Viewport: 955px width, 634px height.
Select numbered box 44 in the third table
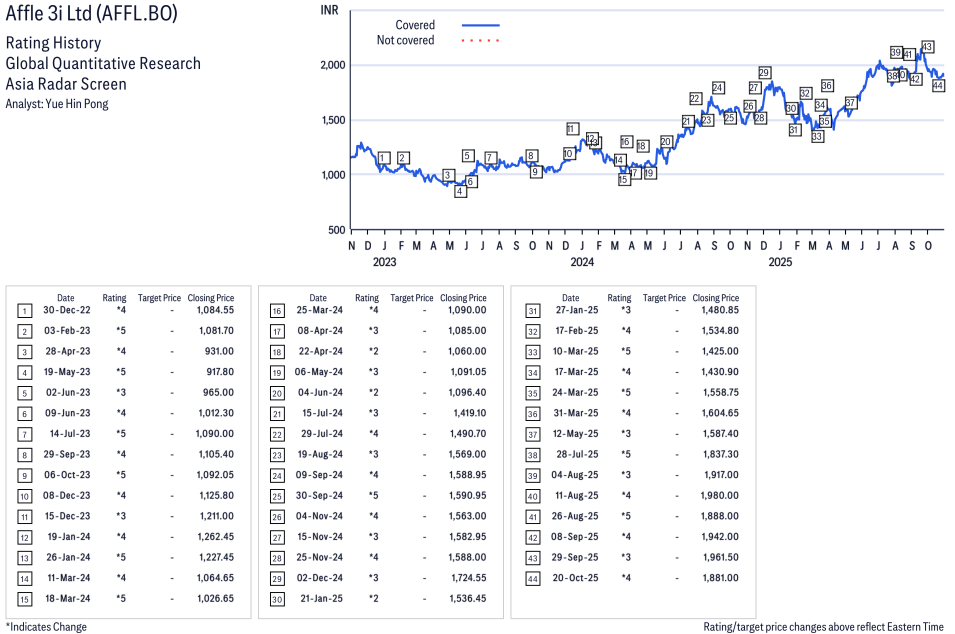click(x=530, y=578)
